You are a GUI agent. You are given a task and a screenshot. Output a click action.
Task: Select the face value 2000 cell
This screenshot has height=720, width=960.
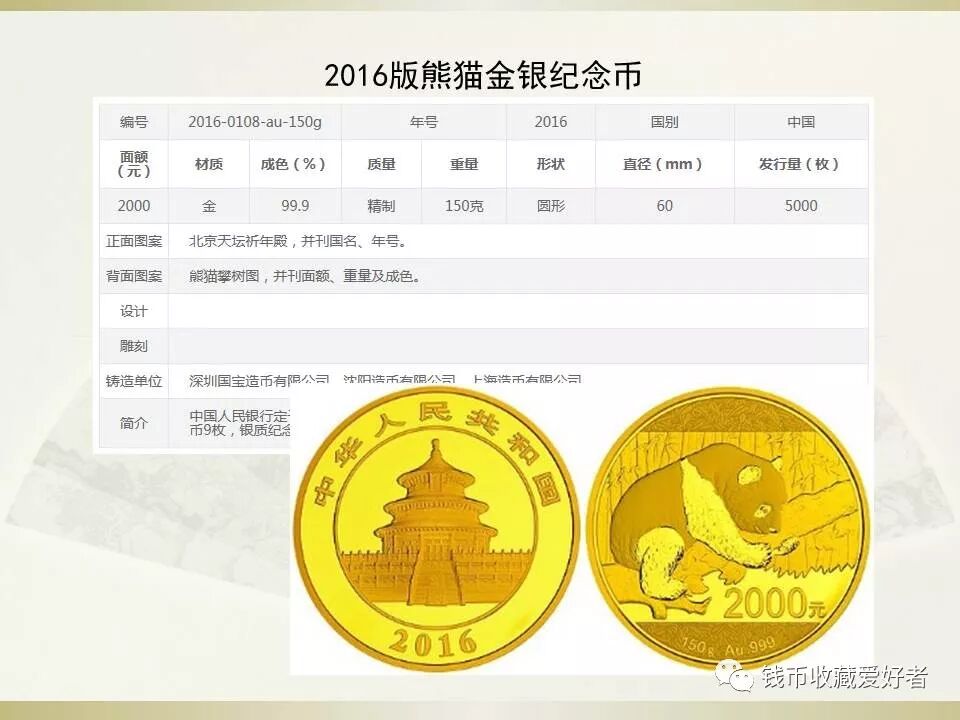tap(133, 206)
